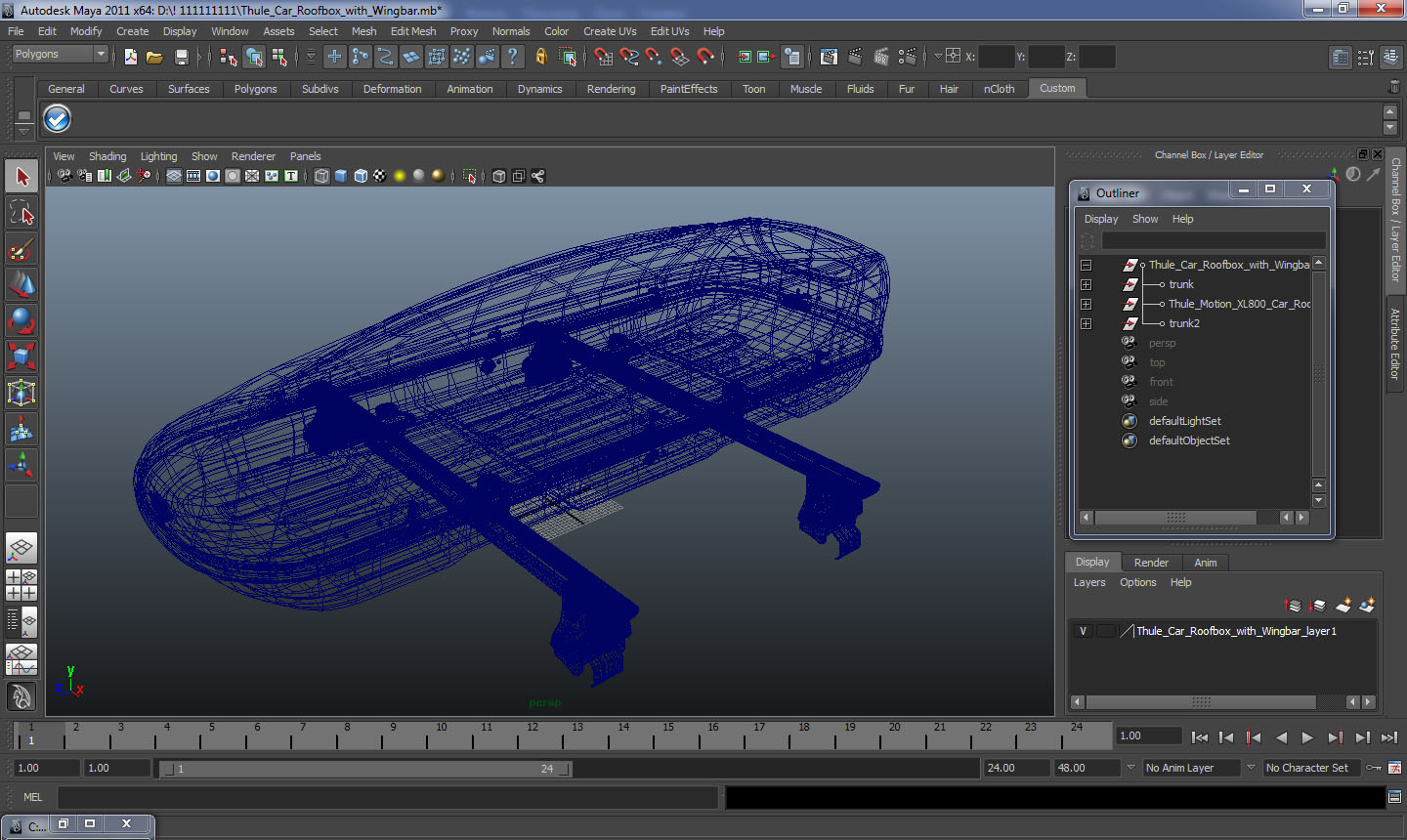Create layer and assign selected objects
This screenshot has width=1407, height=840.
[1367, 606]
